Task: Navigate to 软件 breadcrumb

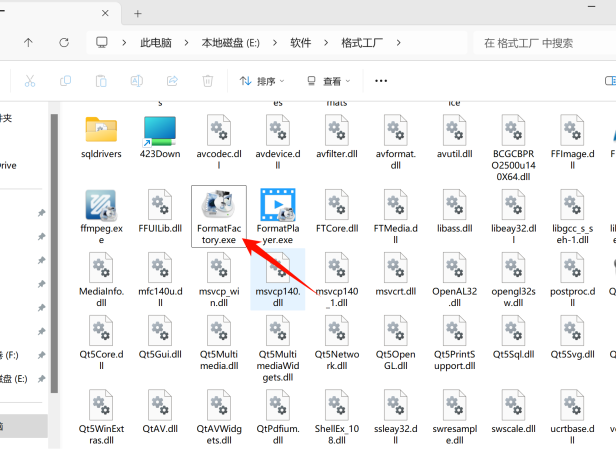Action: point(301,43)
